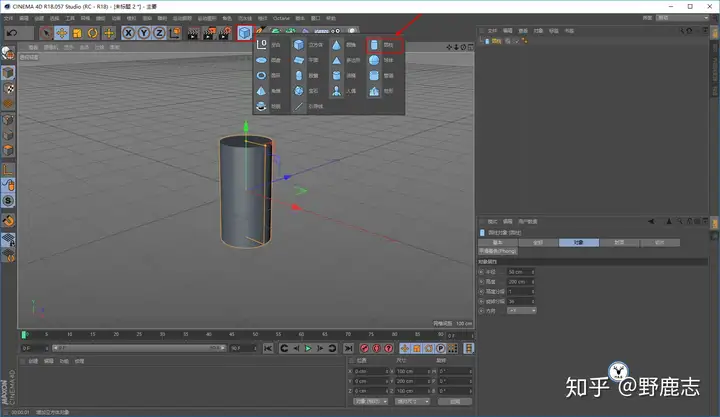The width and height of the screenshot is (720, 417).
Task: Click the Cube primitive button in toolbar
Action: pos(245,33)
